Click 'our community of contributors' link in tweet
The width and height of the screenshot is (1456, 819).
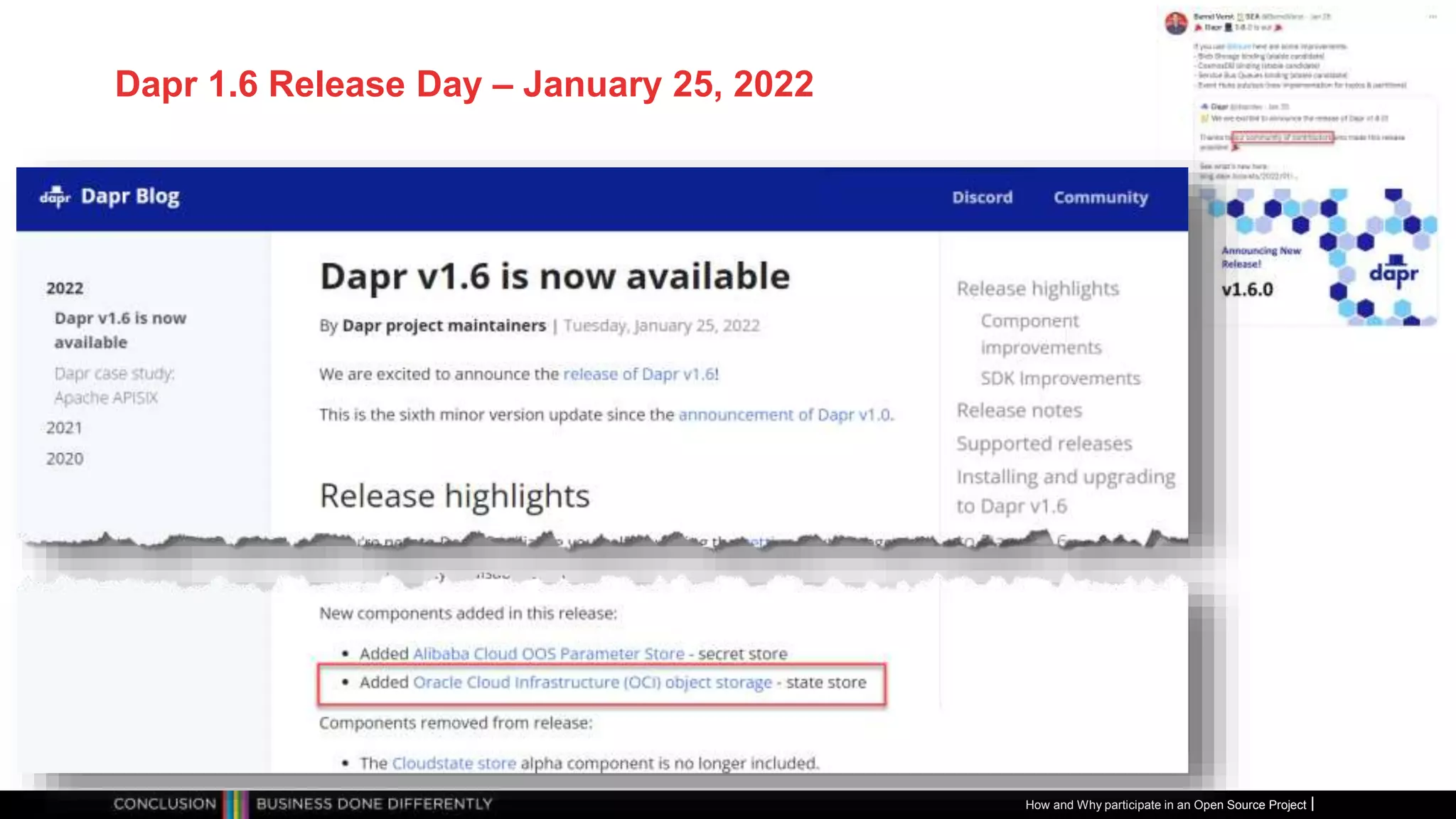[x=1283, y=137]
